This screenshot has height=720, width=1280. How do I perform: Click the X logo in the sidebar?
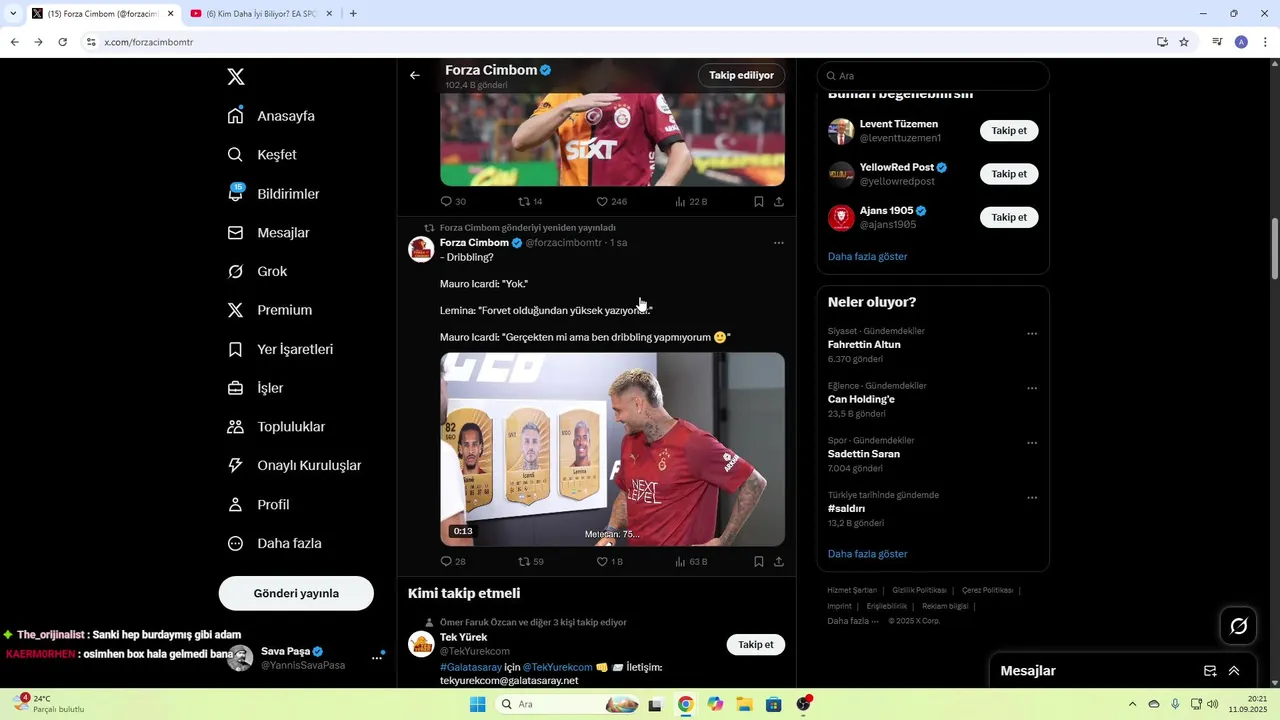click(x=235, y=77)
